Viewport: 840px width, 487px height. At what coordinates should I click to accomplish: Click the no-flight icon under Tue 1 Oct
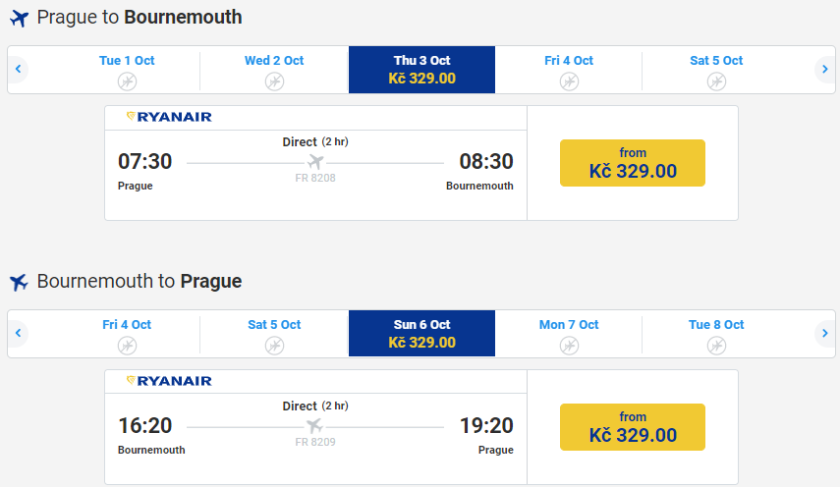(x=127, y=81)
